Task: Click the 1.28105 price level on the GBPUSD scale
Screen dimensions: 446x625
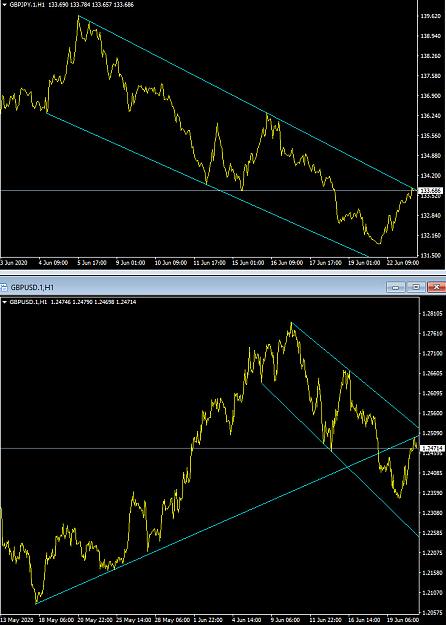Action: click(430, 314)
